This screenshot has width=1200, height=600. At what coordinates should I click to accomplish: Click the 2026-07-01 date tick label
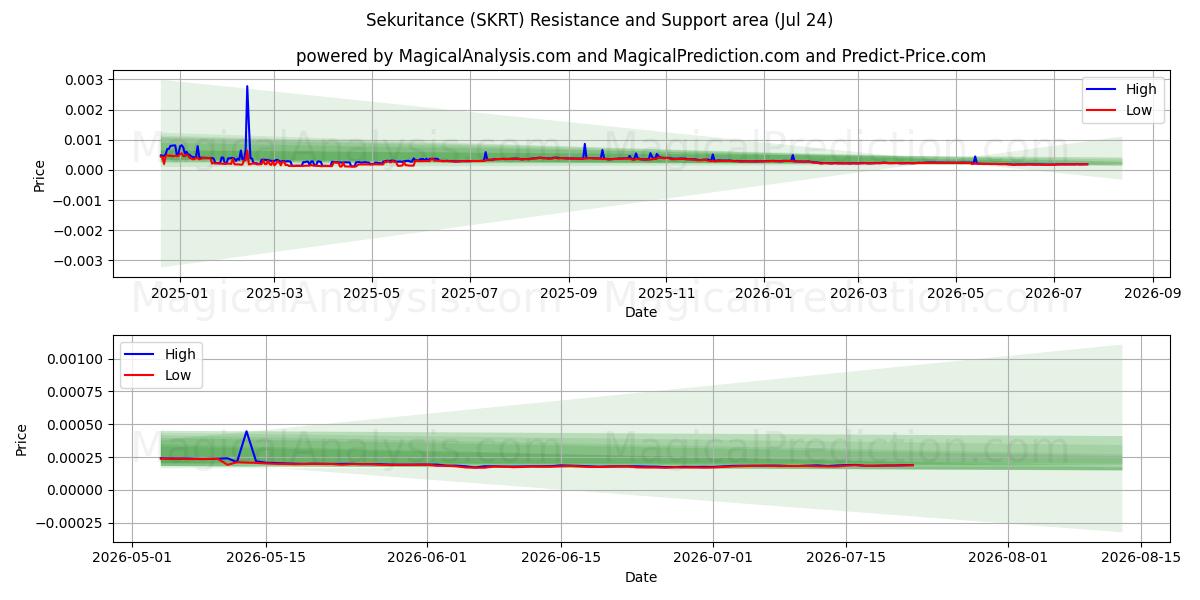[x=713, y=558]
